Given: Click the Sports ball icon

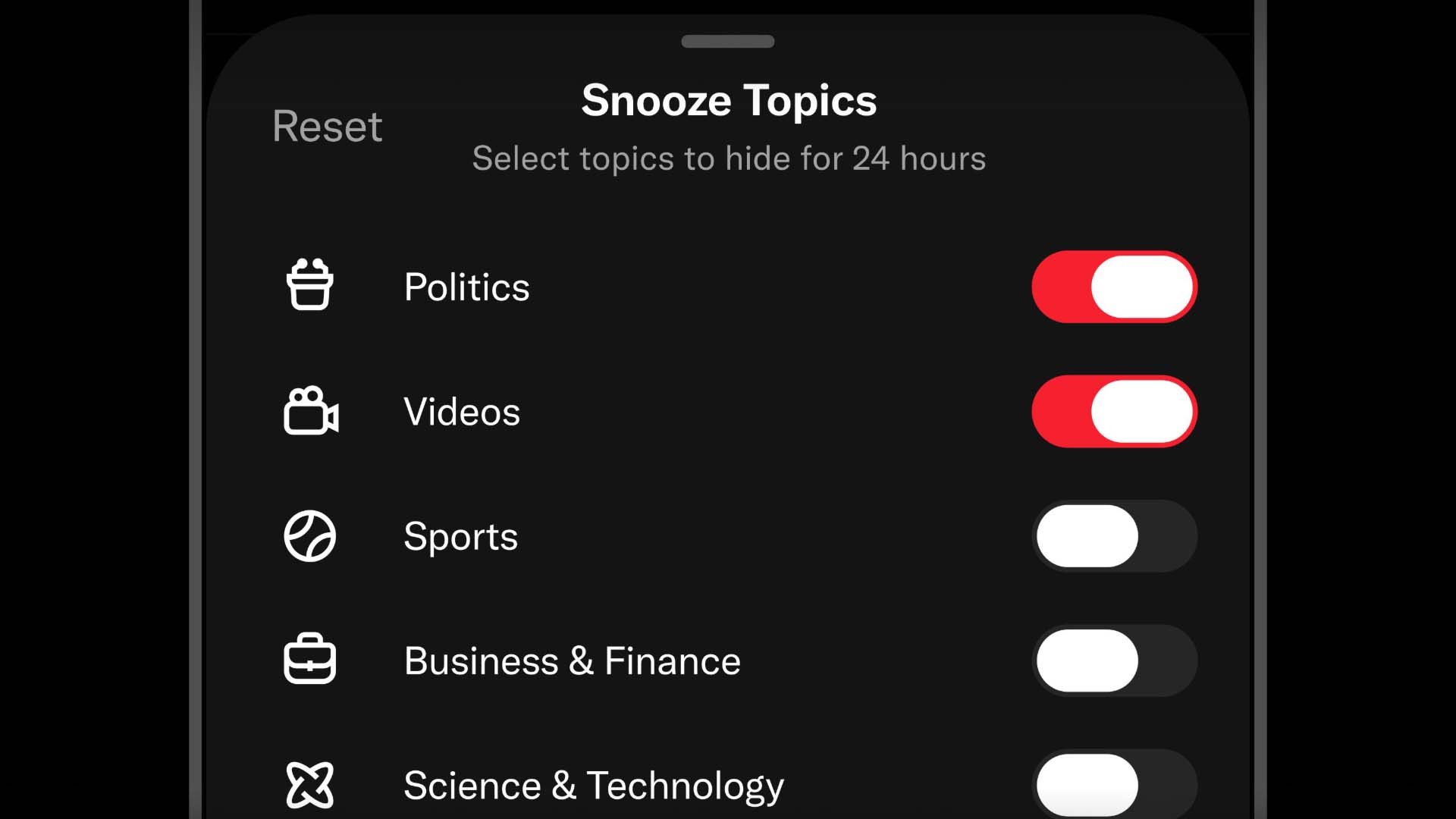Looking at the screenshot, I should pyautogui.click(x=309, y=536).
